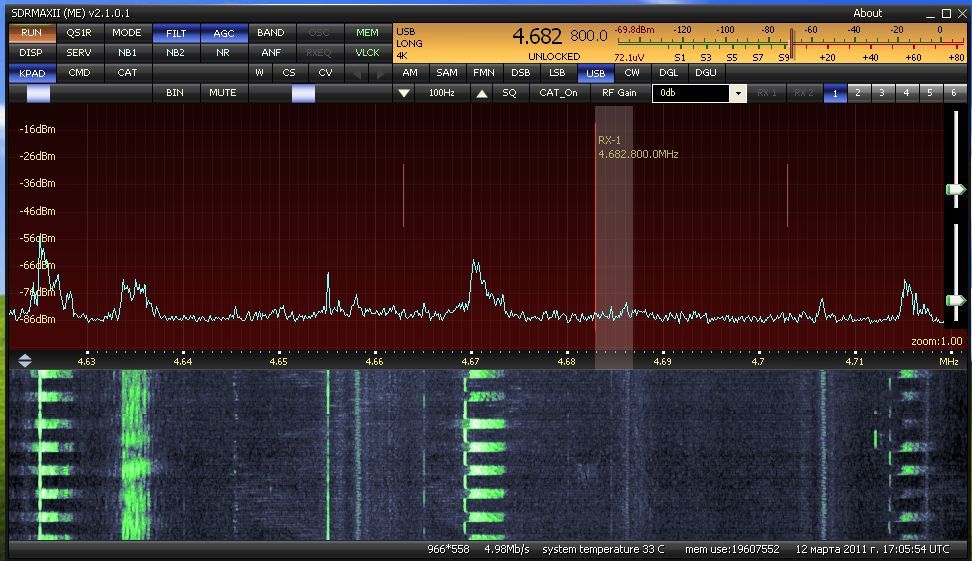Toggle the NB1 noise blanker
972x561 pixels.
(x=128, y=52)
